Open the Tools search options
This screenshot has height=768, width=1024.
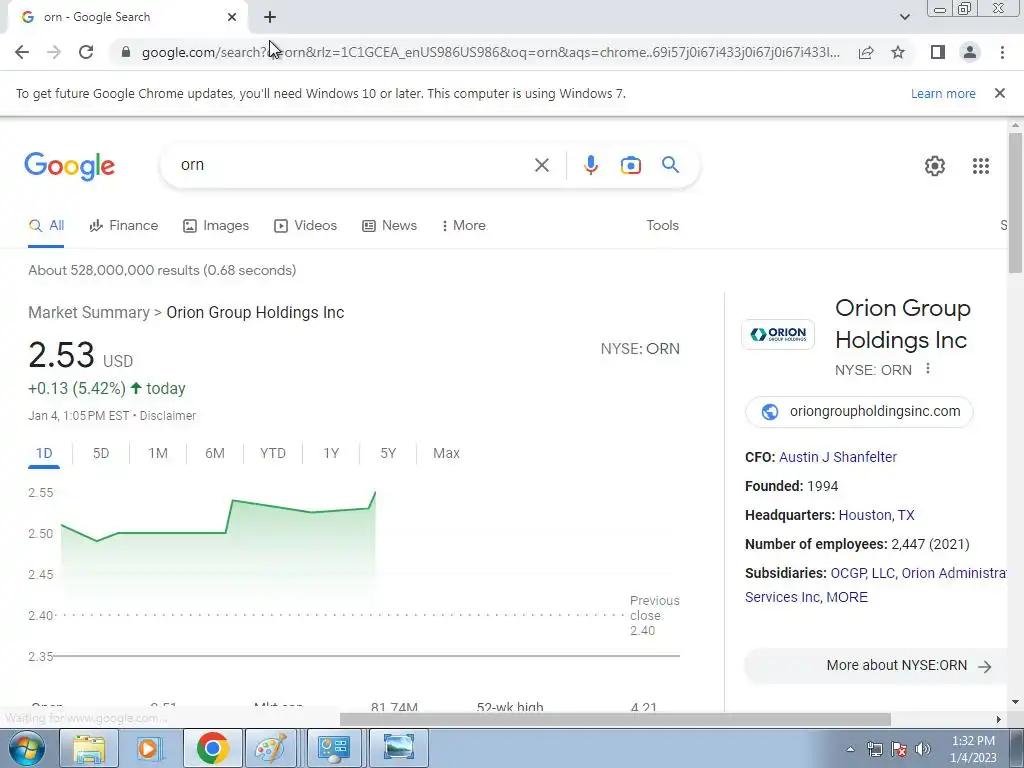click(x=662, y=225)
